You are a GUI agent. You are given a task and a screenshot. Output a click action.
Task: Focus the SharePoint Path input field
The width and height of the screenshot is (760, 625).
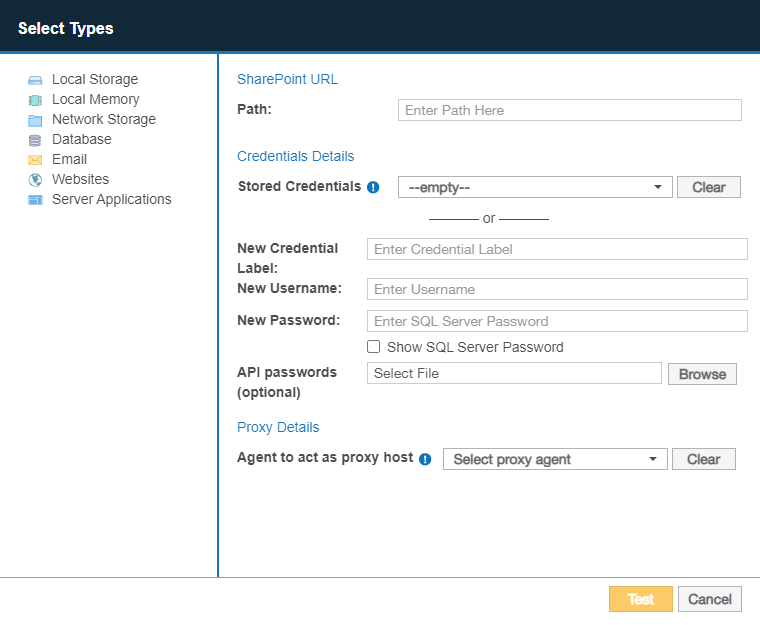[569, 110]
